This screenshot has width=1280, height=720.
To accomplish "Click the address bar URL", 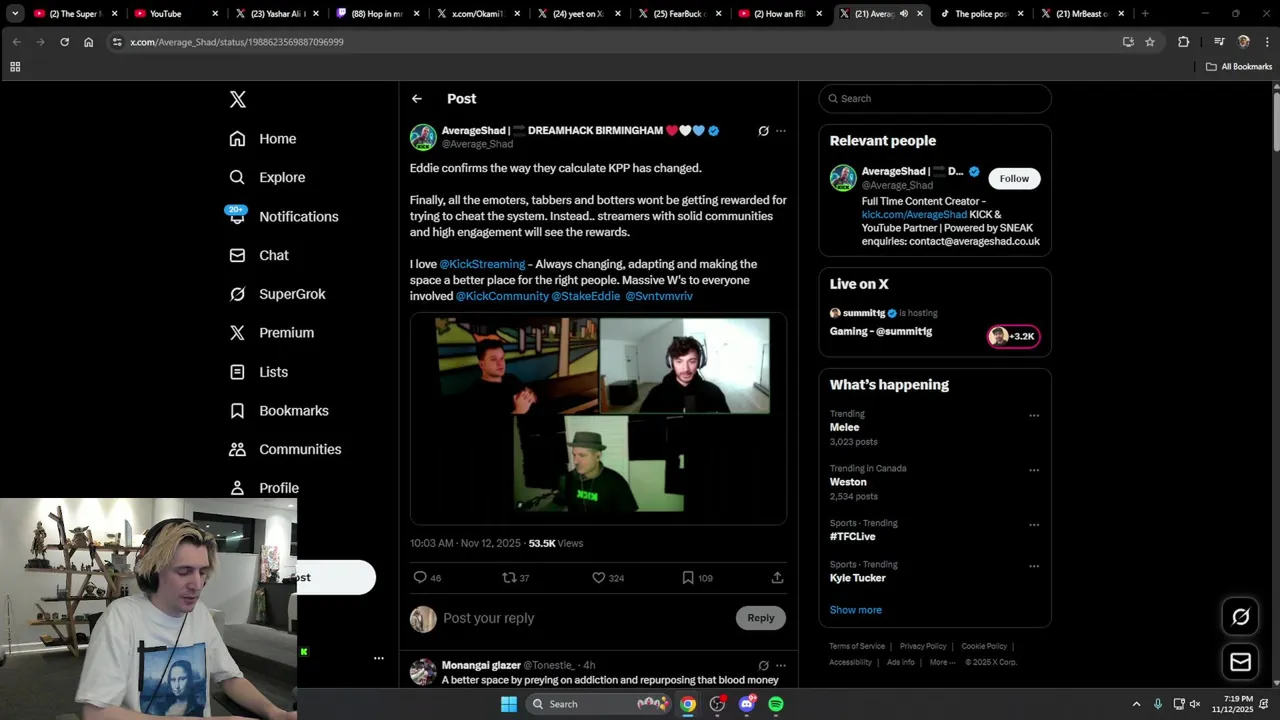I will (x=237, y=42).
